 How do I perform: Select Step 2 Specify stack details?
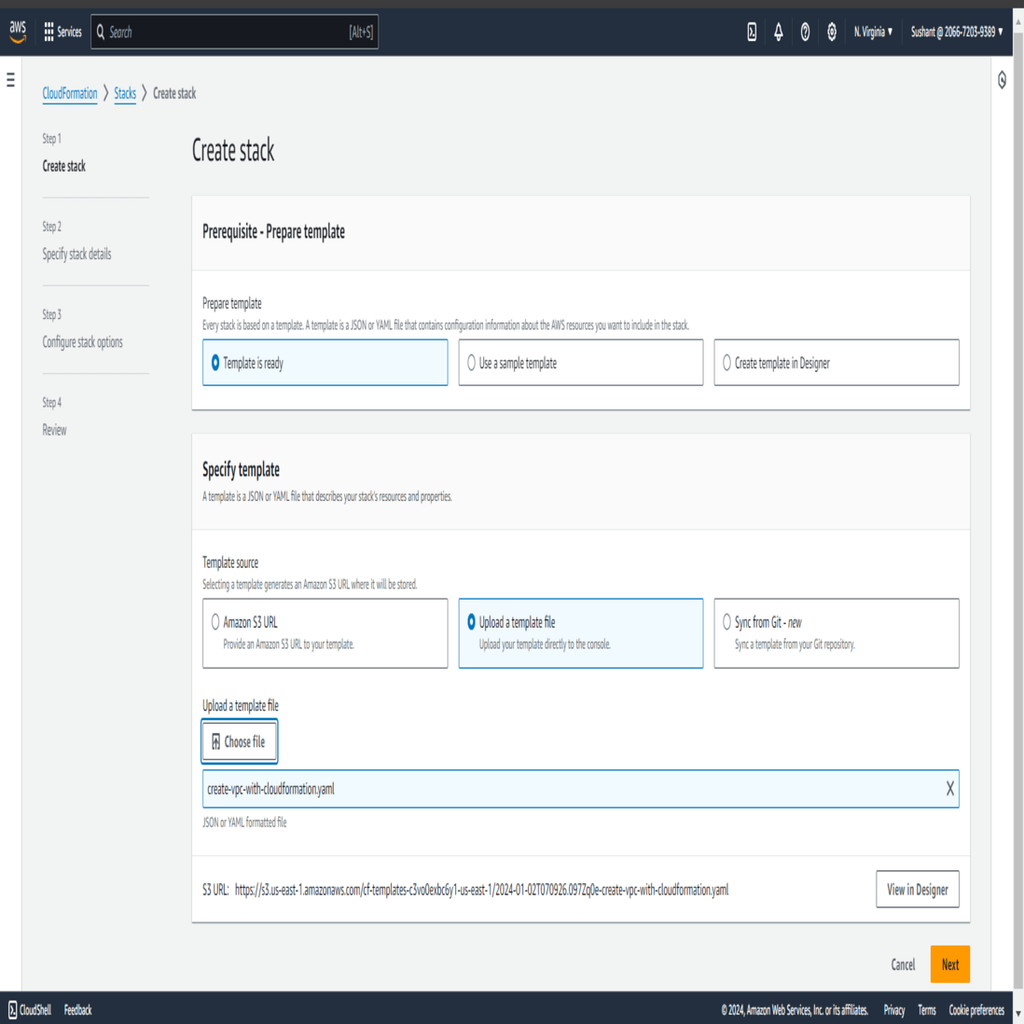pos(76,254)
